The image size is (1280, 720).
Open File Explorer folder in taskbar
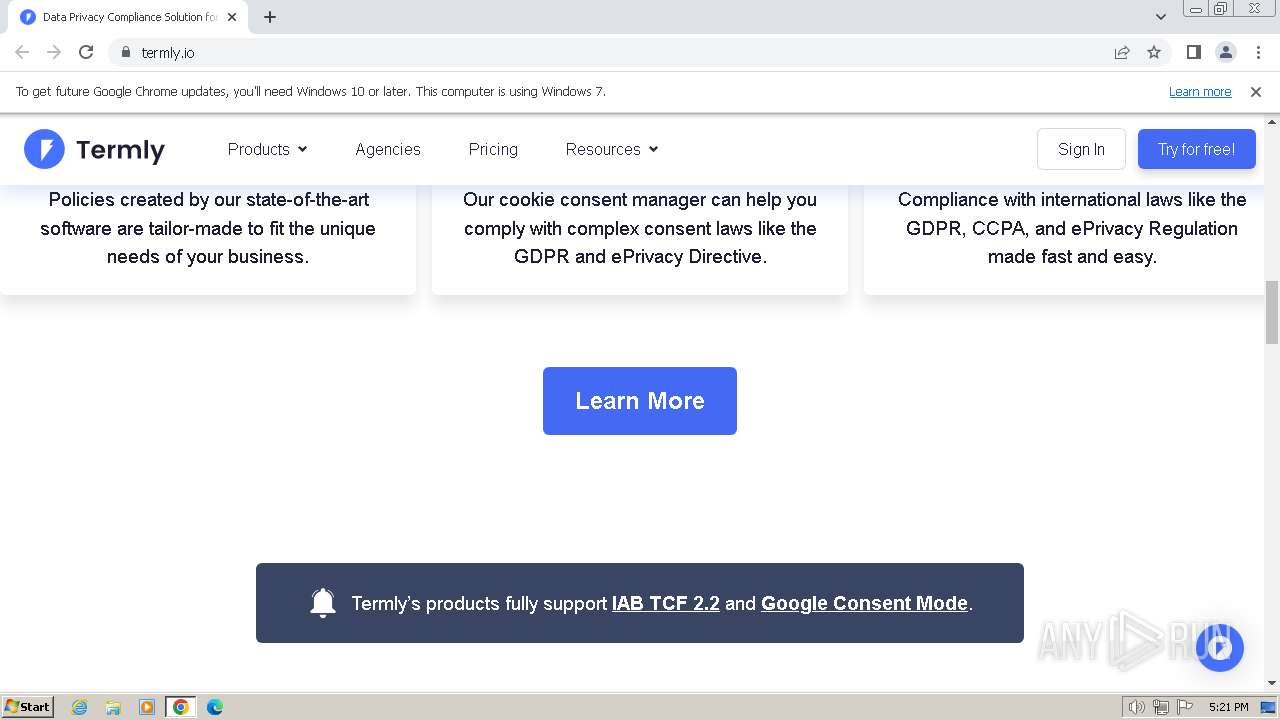[113, 707]
